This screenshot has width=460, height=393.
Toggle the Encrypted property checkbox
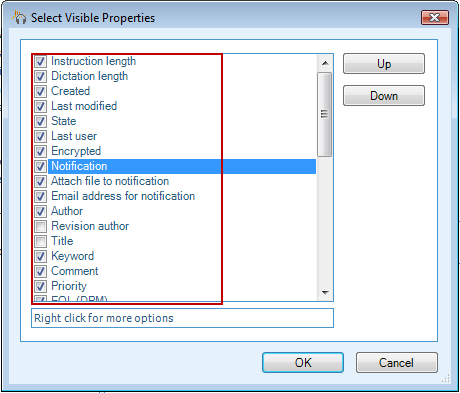point(41,151)
